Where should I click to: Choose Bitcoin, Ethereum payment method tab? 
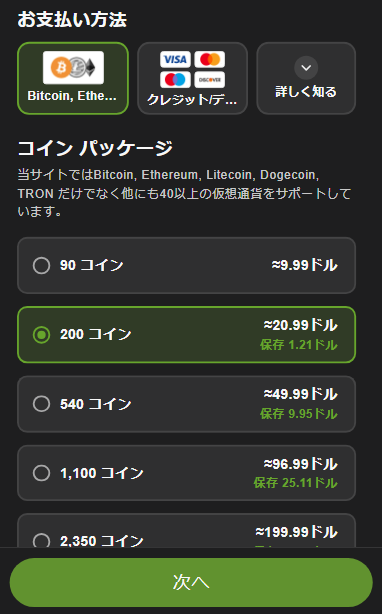(73, 78)
